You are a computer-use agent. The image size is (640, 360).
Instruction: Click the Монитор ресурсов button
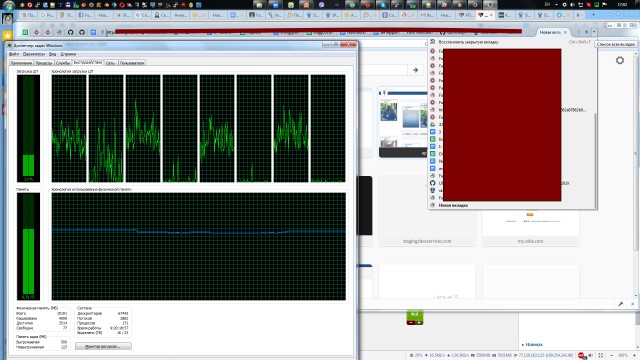pyautogui.click(x=103, y=346)
